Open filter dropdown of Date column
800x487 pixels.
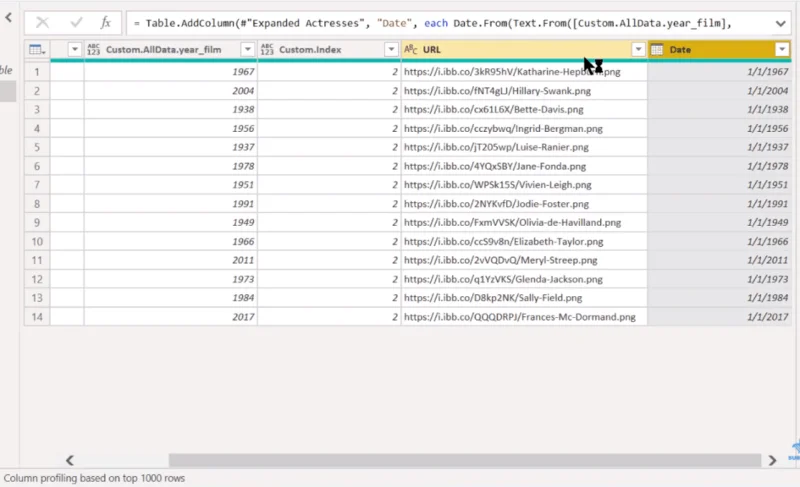(x=782, y=49)
